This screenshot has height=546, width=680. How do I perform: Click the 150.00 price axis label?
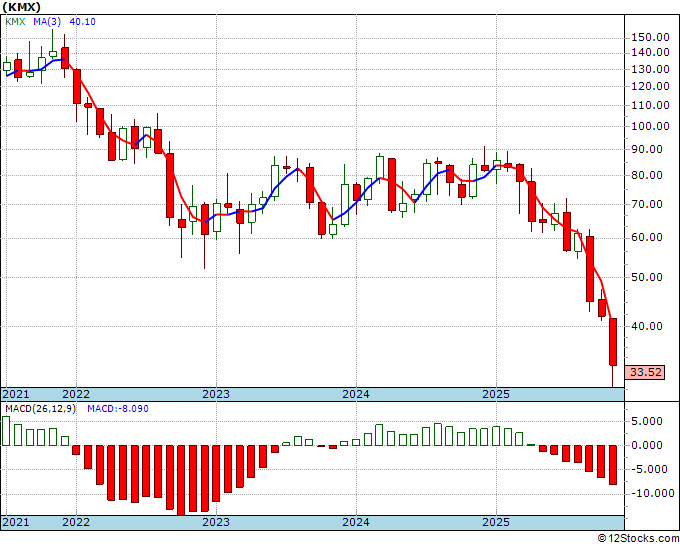[650, 37]
